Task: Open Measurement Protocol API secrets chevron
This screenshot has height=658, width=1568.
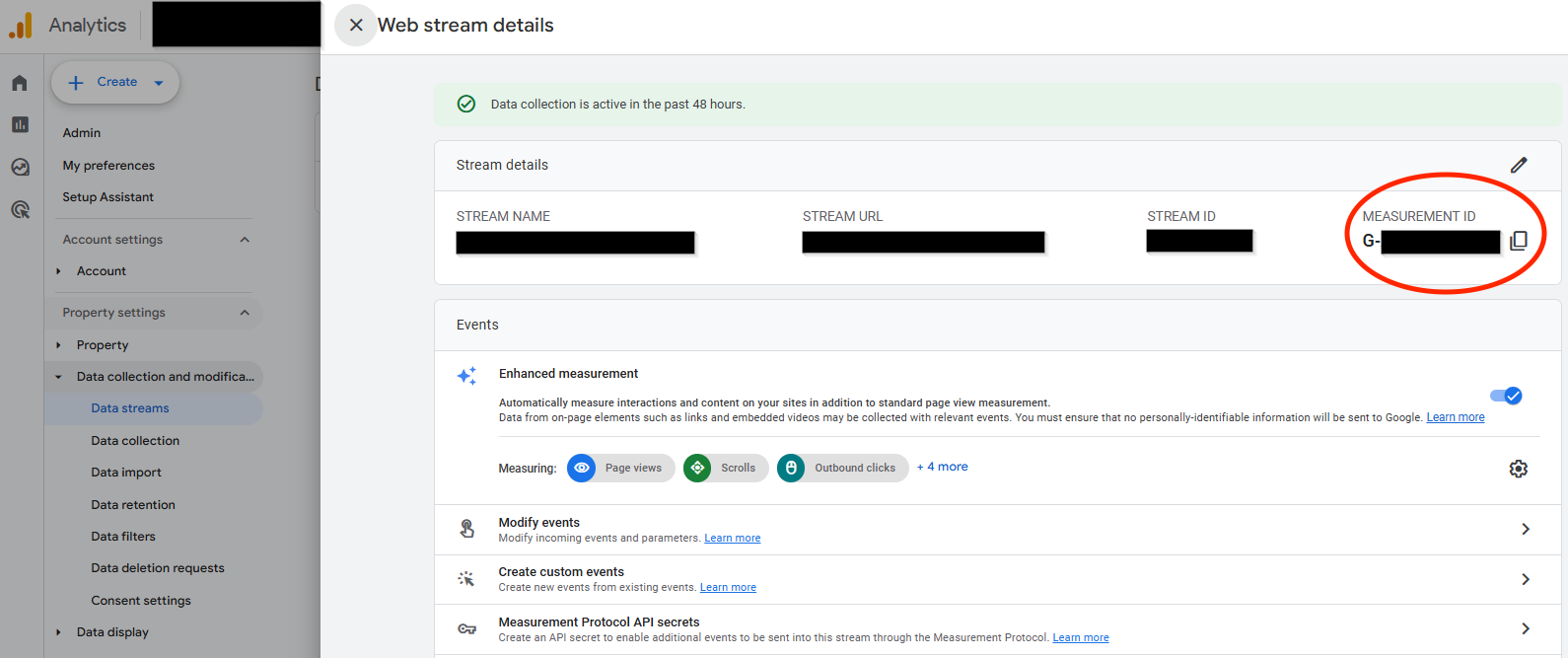Action: click(1526, 628)
